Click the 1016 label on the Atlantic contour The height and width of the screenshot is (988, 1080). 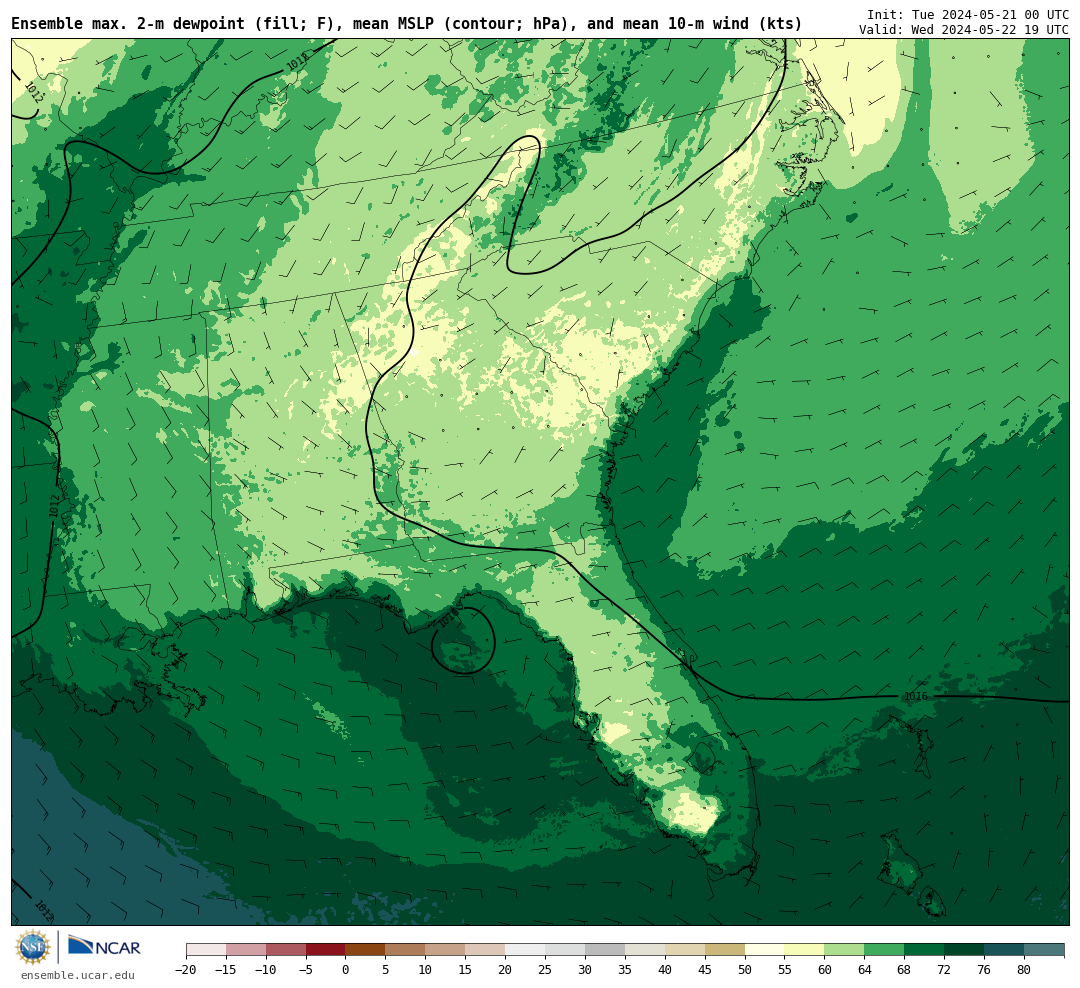coord(915,697)
